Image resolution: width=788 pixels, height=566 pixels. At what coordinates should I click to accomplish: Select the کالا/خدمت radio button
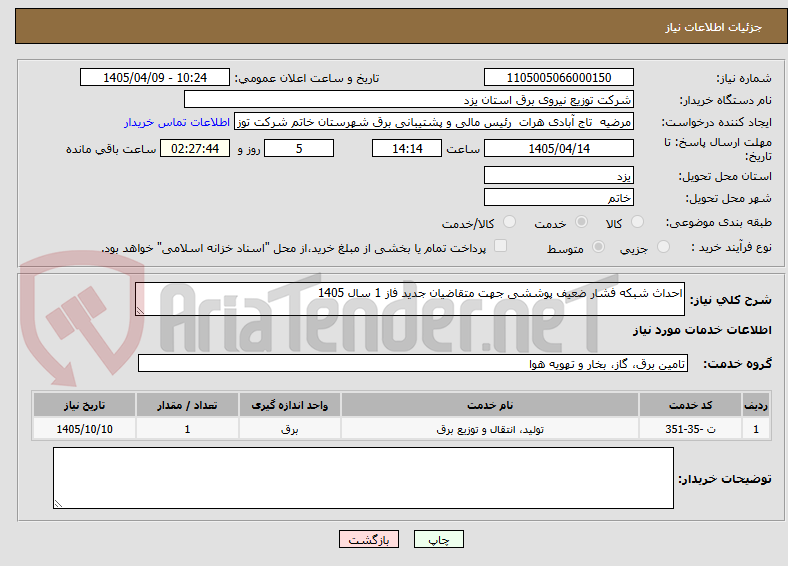pos(510,222)
